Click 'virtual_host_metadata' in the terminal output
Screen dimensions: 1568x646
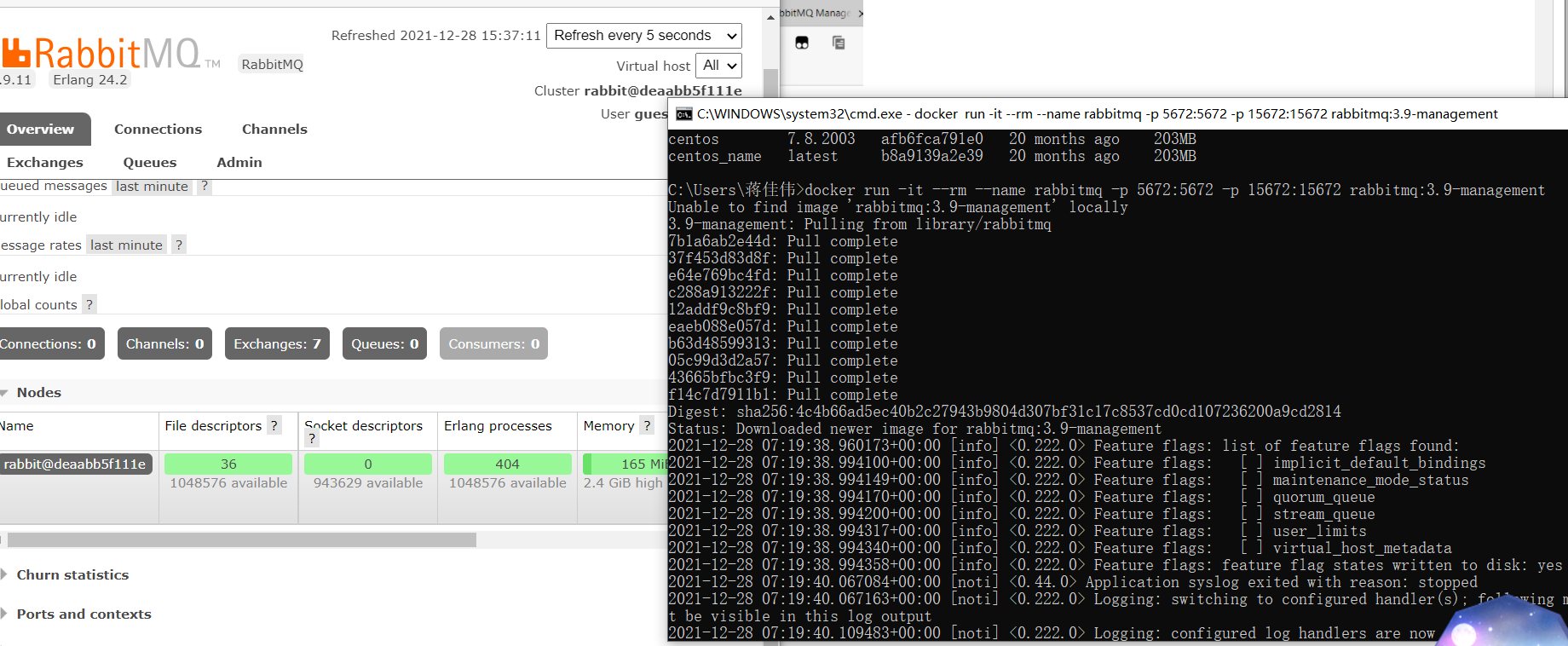pos(1363,548)
